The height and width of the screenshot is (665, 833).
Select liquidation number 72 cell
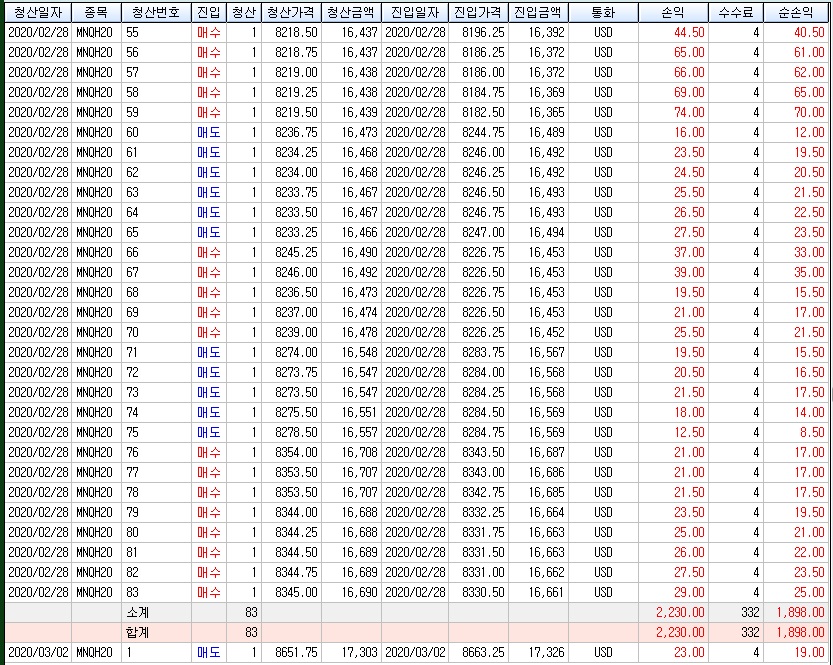point(156,372)
